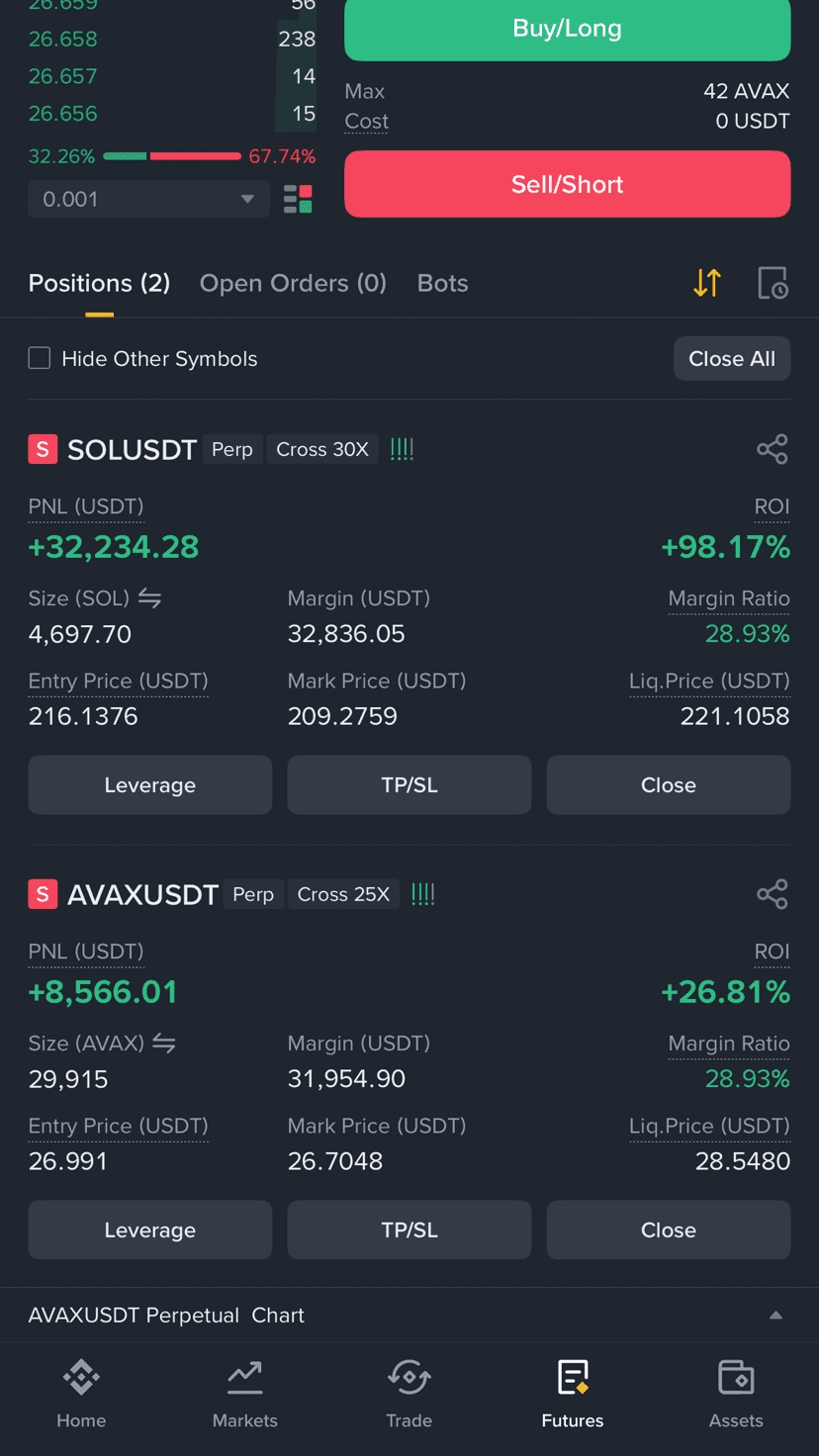Toggle the SOL size unit switch
This screenshot has width=819, height=1456.
click(x=149, y=598)
